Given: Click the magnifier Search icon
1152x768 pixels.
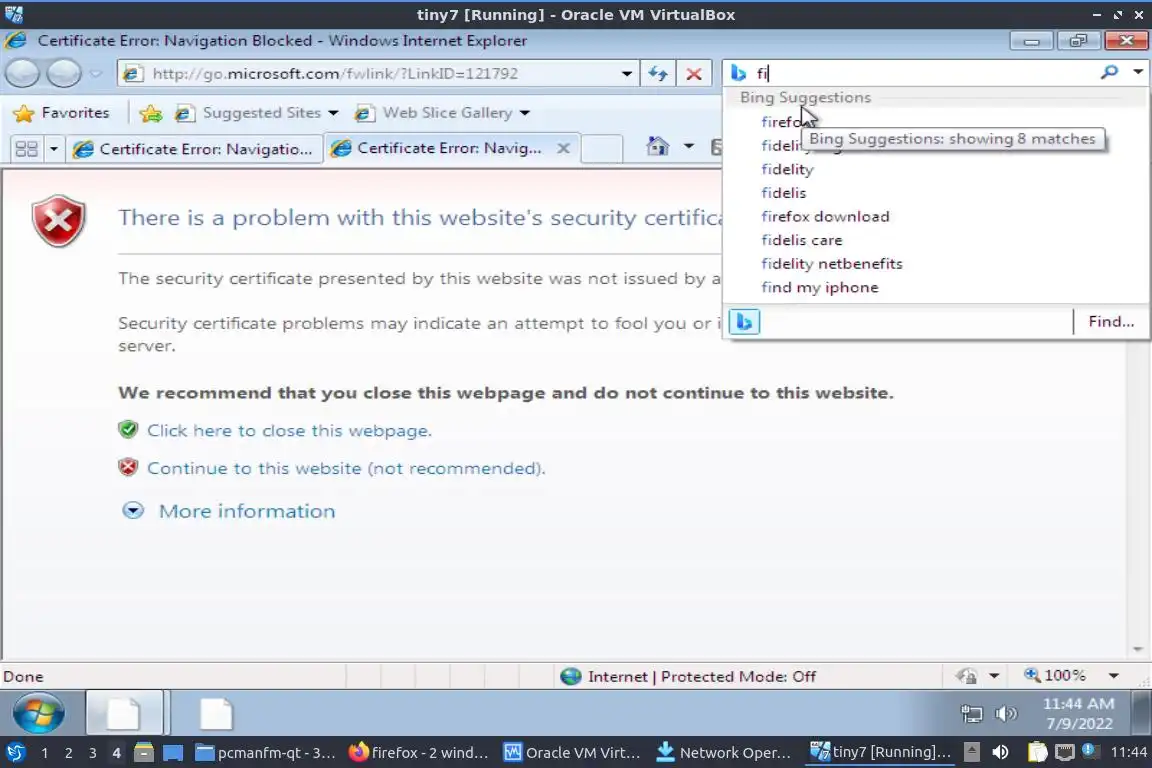Looking at the screenshot, I should [x=1109, y=72].
